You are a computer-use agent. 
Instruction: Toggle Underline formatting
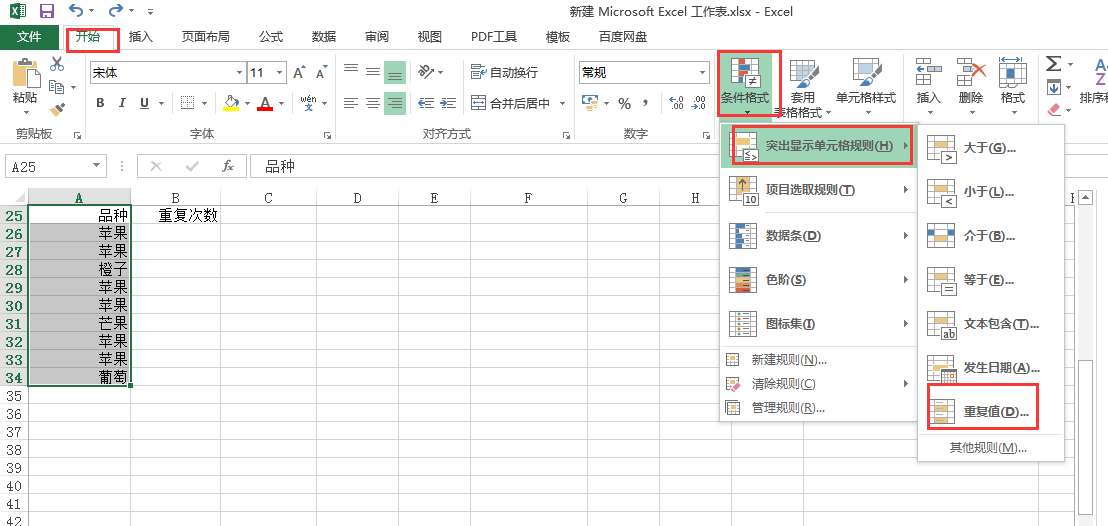(x=144, y=103)
